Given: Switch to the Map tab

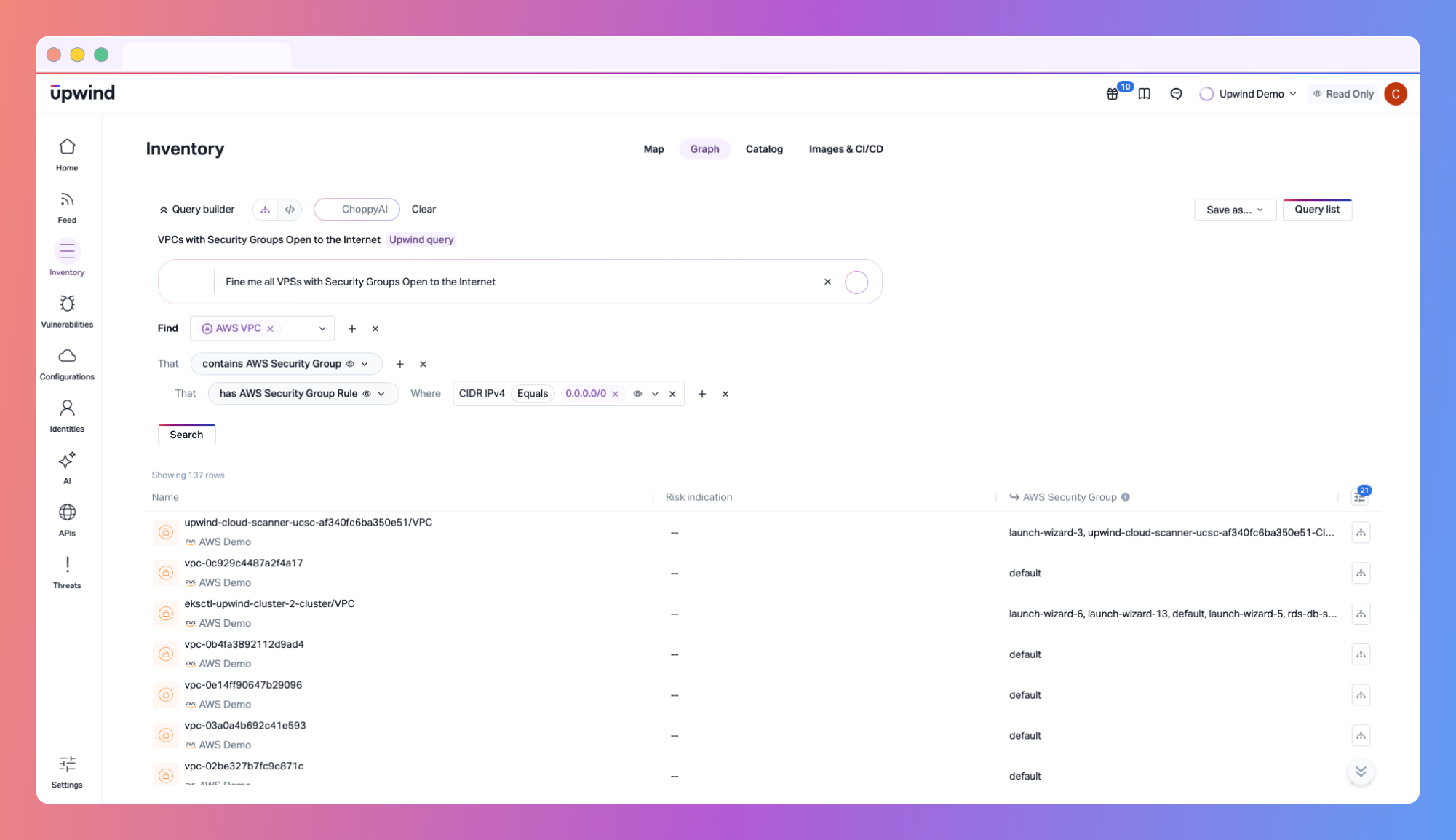Looking at the screenshot, I should pos(653,149).
